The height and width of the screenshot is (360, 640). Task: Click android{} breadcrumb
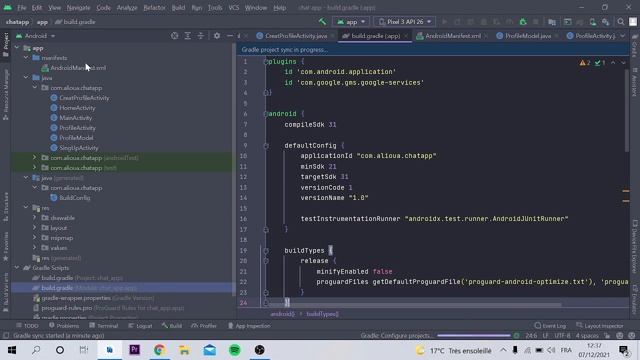(282, 314)
